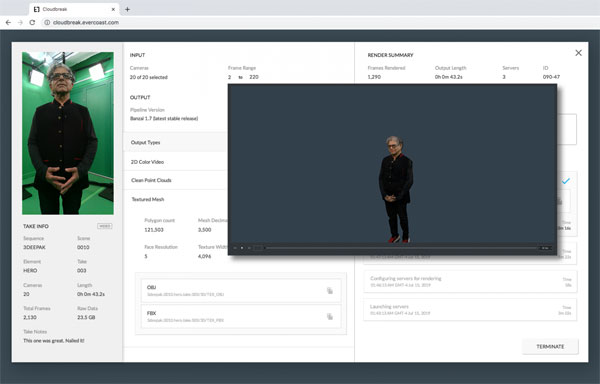This screenshot has height=384, width=600.
Task: Click the frame range start value 2
Action: [x=230, y=77]
